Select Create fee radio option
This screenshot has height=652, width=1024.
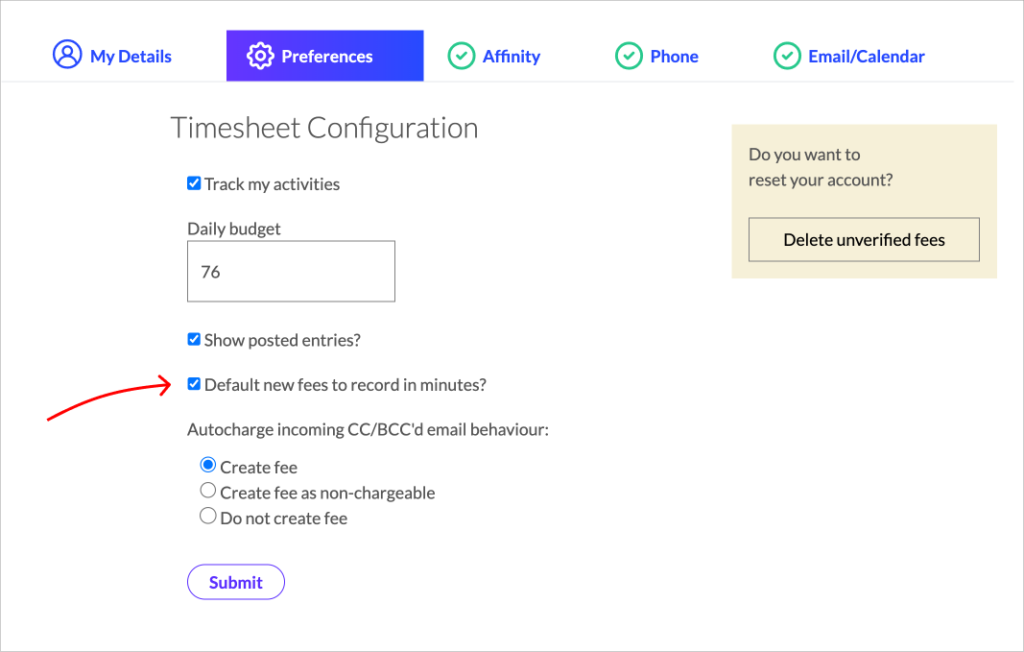click(x=208, y=466)
